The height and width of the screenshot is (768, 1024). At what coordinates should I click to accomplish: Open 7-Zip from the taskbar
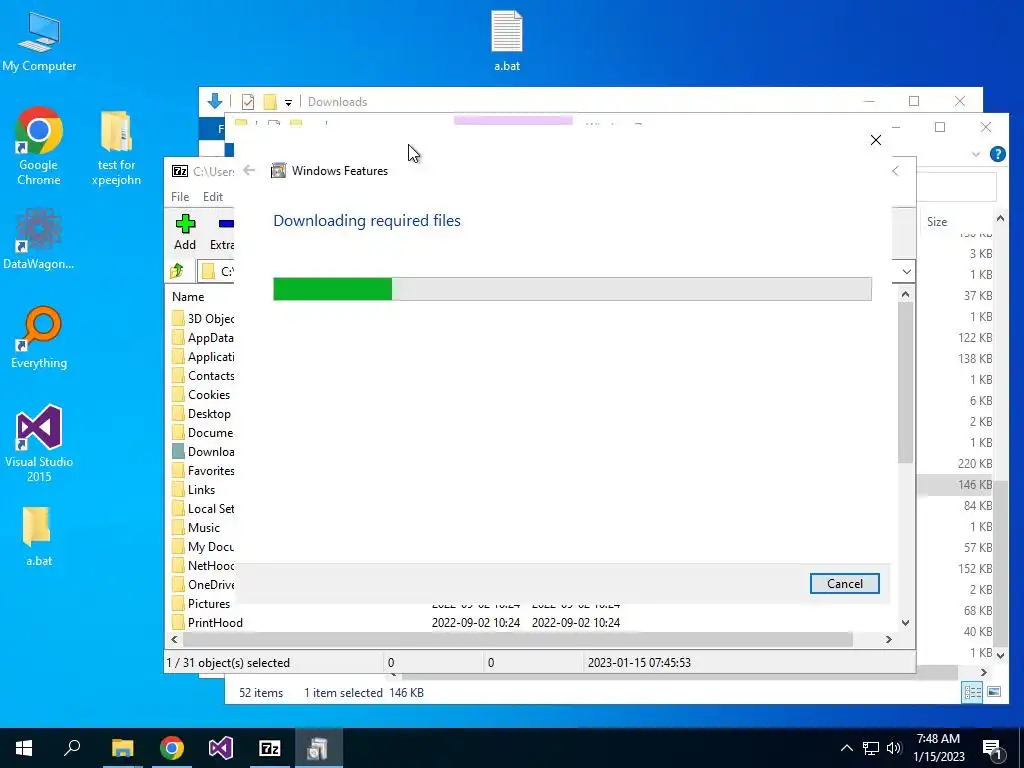tap(270, 748)
